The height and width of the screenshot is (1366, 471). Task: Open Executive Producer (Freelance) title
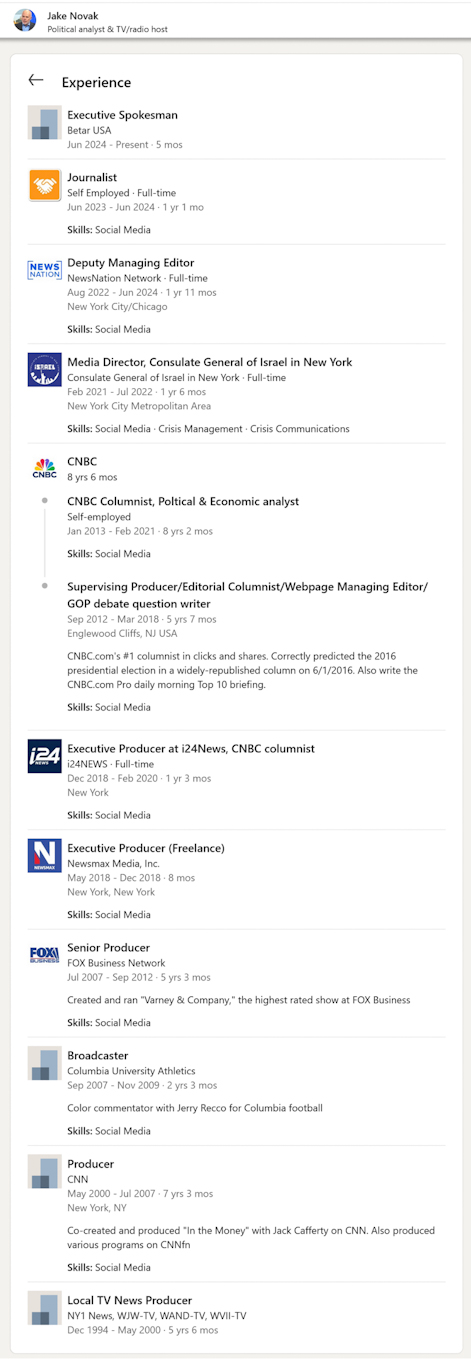point(146,848)
